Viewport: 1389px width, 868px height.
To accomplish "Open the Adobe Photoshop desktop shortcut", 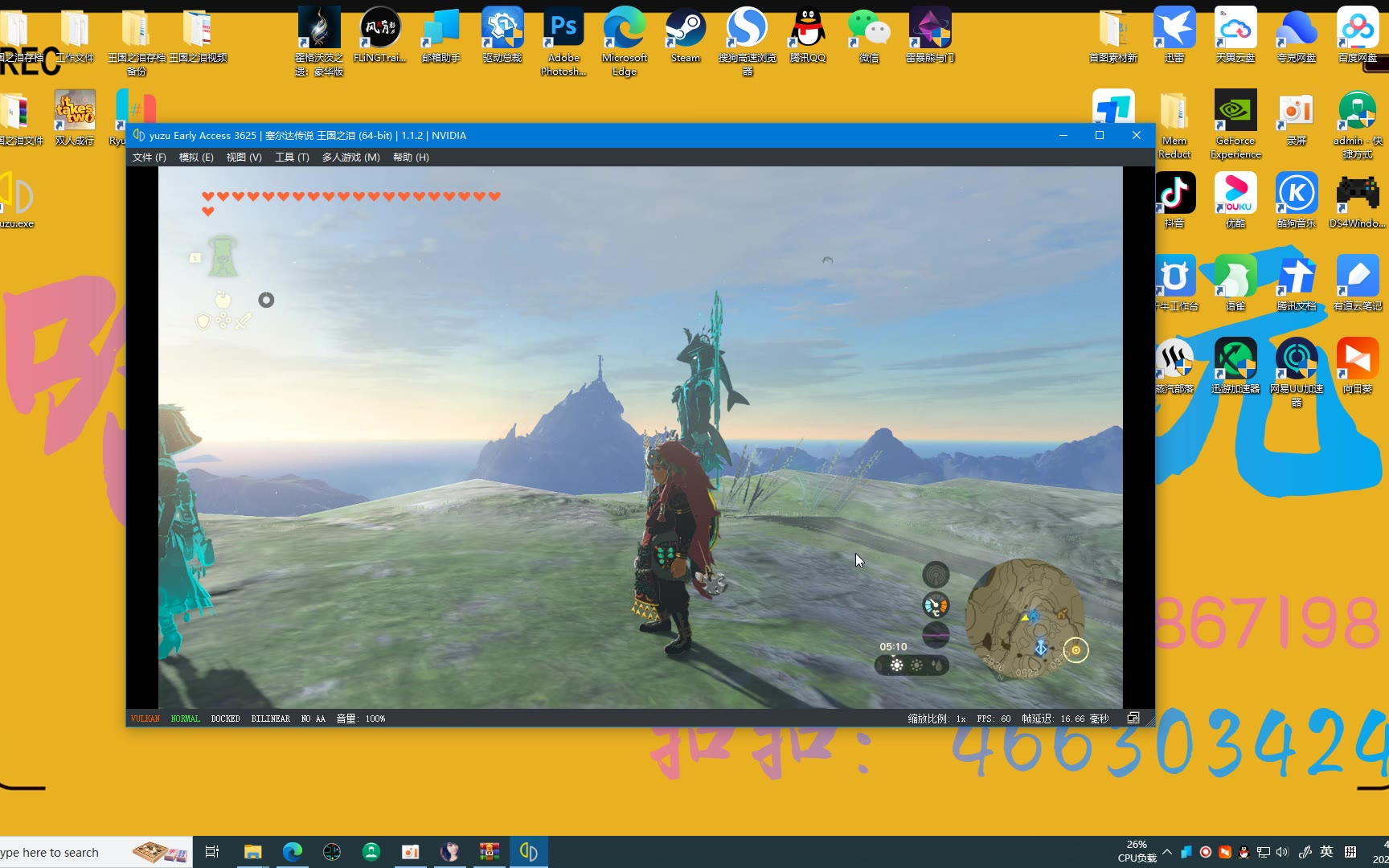I will (563, 41).
